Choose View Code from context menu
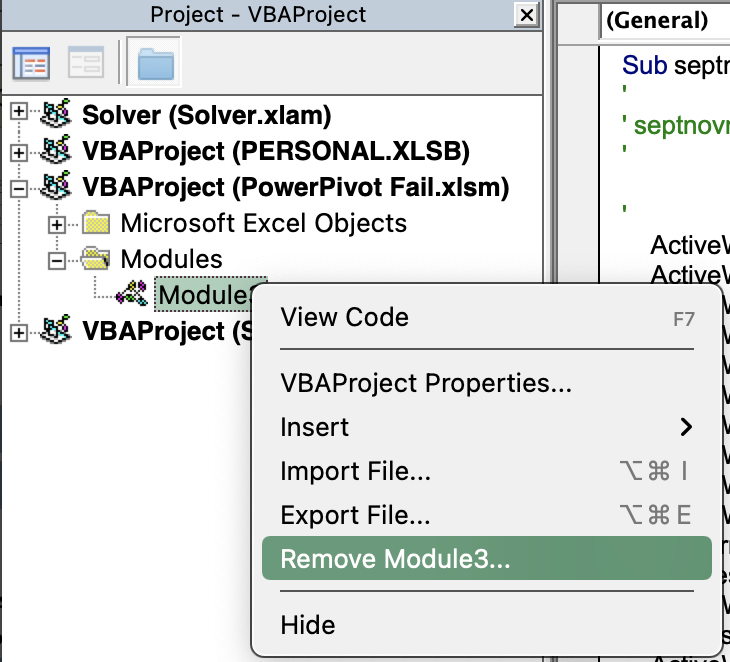This screenshot has width=730, height=662. (487, 317)
